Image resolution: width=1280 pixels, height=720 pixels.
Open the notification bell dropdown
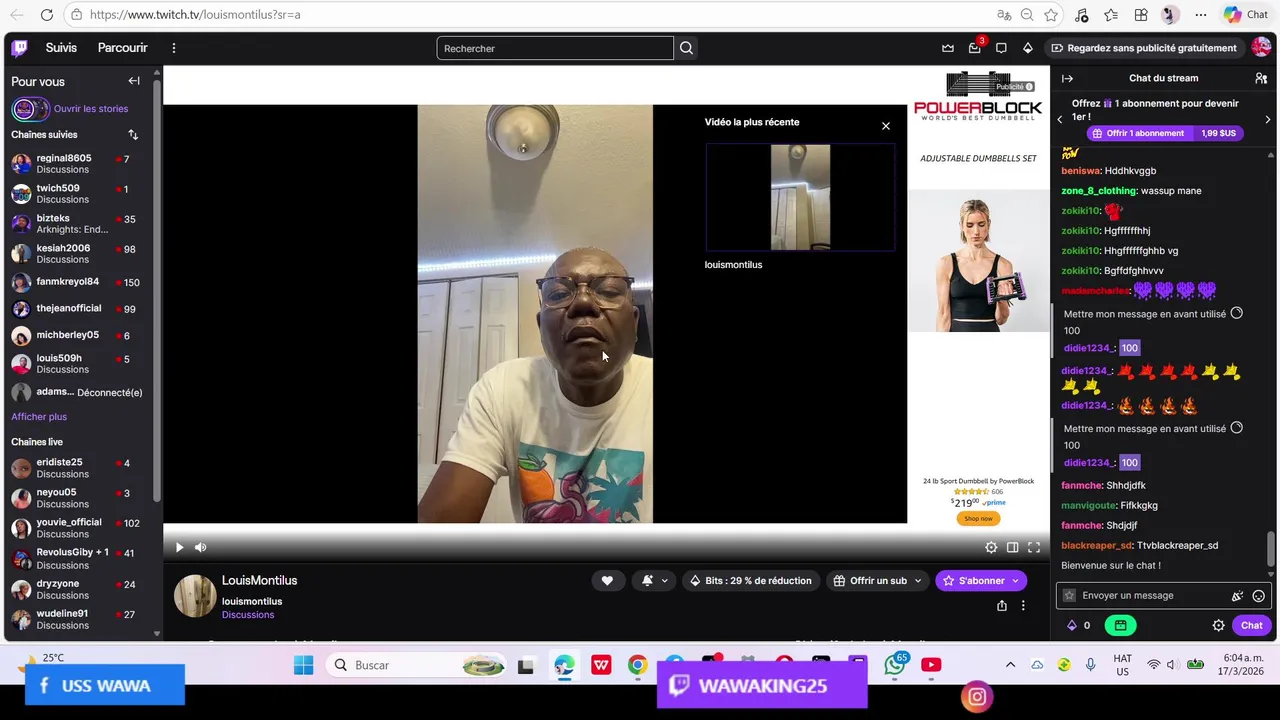coord(654,581)
